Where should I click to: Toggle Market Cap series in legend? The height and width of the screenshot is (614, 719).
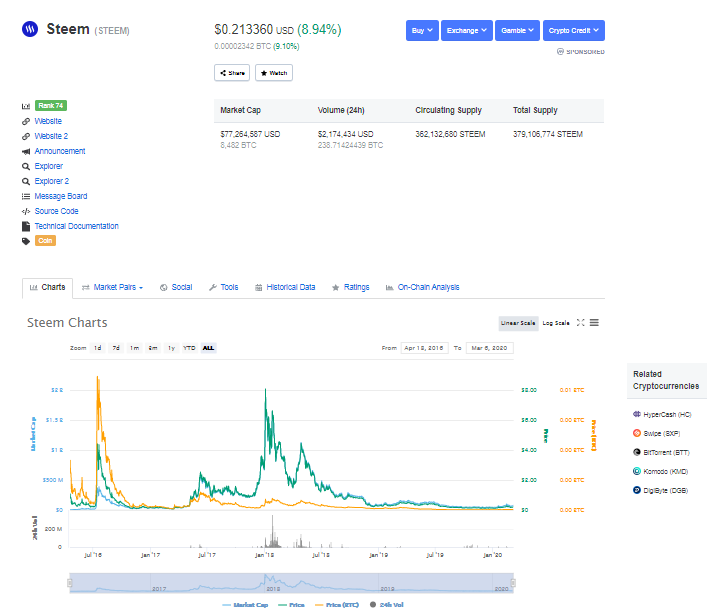pos(245,605)
